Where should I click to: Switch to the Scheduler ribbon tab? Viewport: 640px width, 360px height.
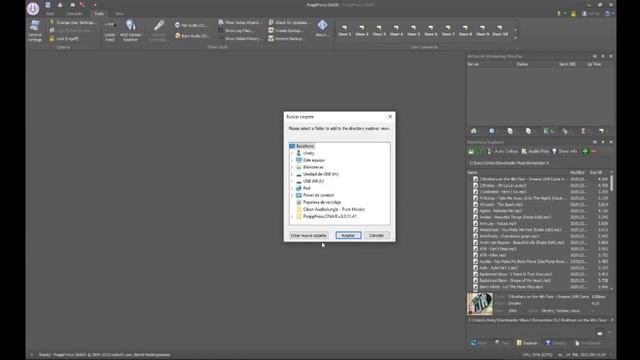[x=74, y=13]
